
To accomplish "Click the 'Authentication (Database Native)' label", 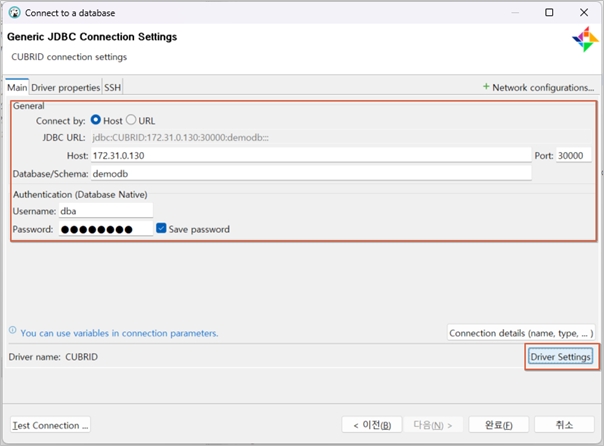I will (80, 194).
